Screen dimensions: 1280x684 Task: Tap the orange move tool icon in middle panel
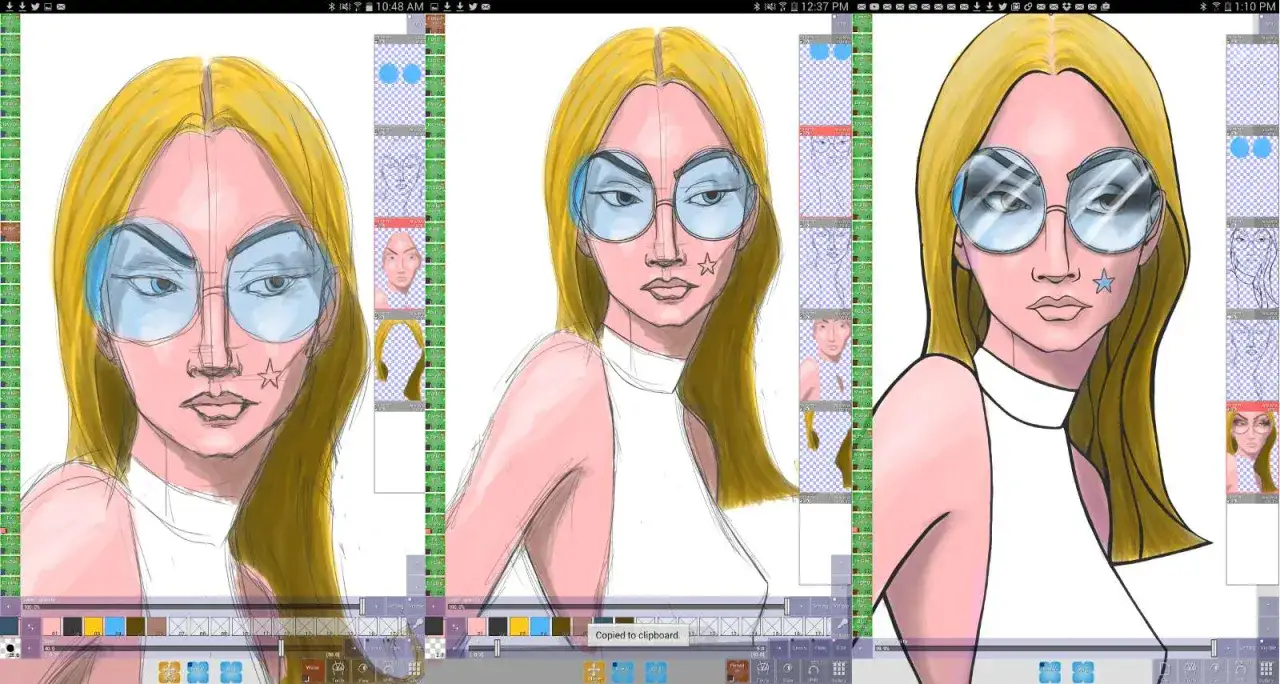pyautogui.click(x=594, y=672)
